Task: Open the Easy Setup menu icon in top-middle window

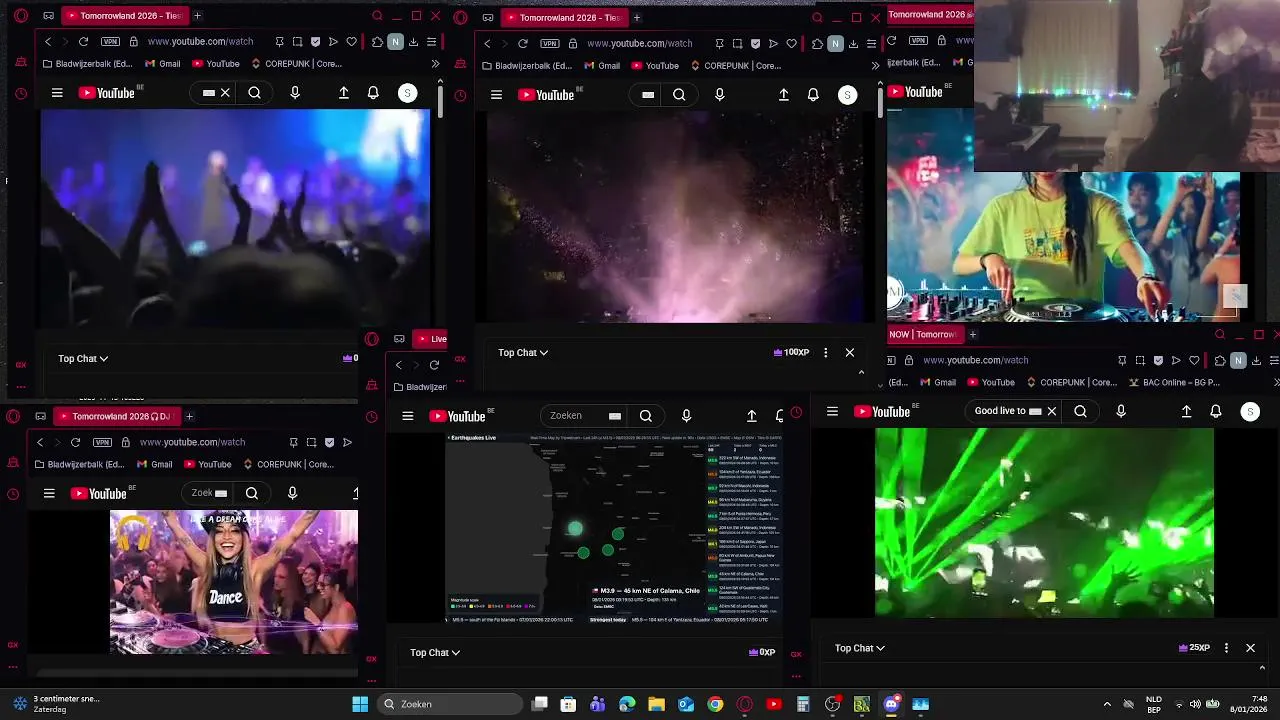Action: pyautogui.click(x=871, y=44)
